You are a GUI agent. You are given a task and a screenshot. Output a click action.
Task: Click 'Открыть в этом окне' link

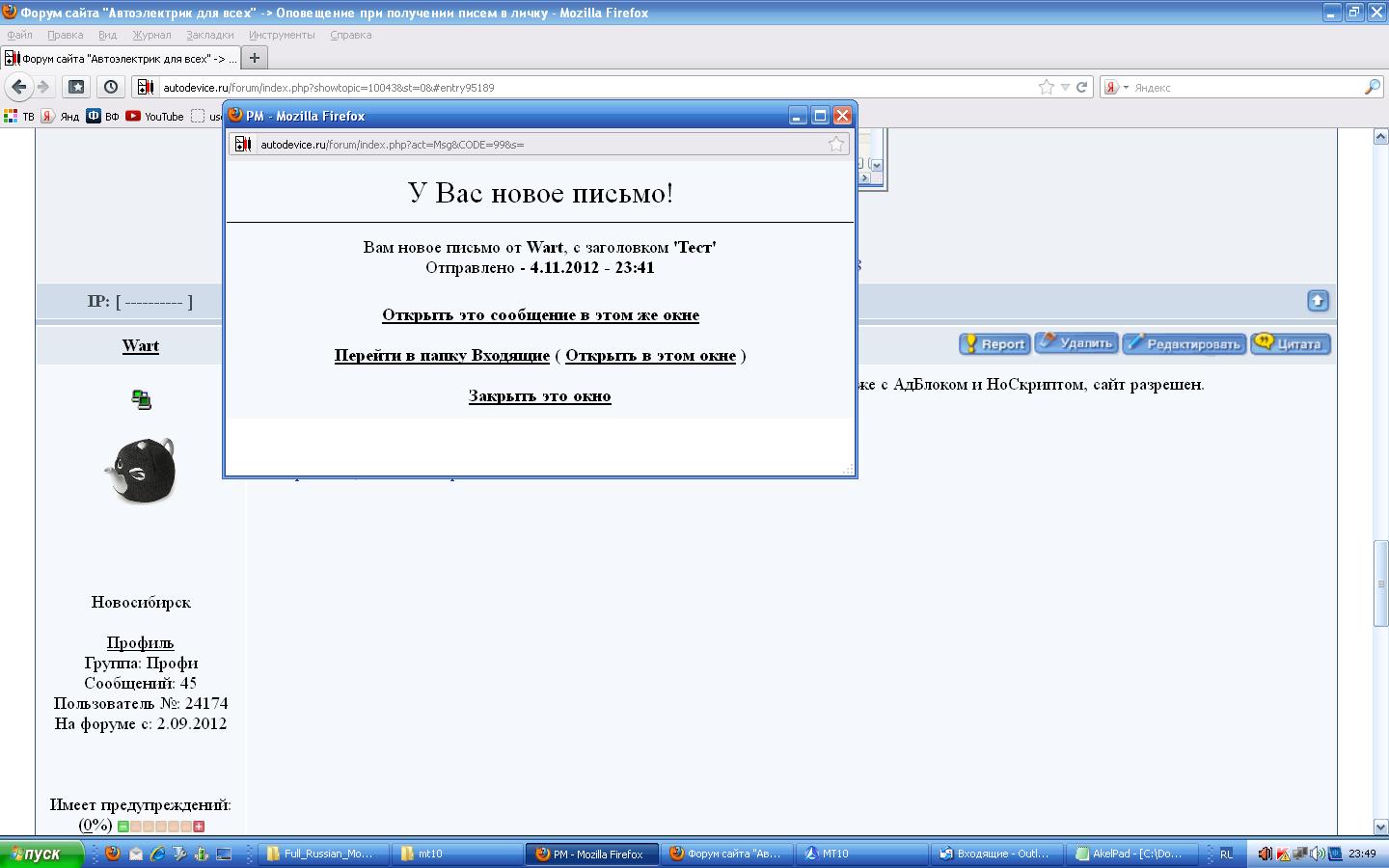point(650,355)
